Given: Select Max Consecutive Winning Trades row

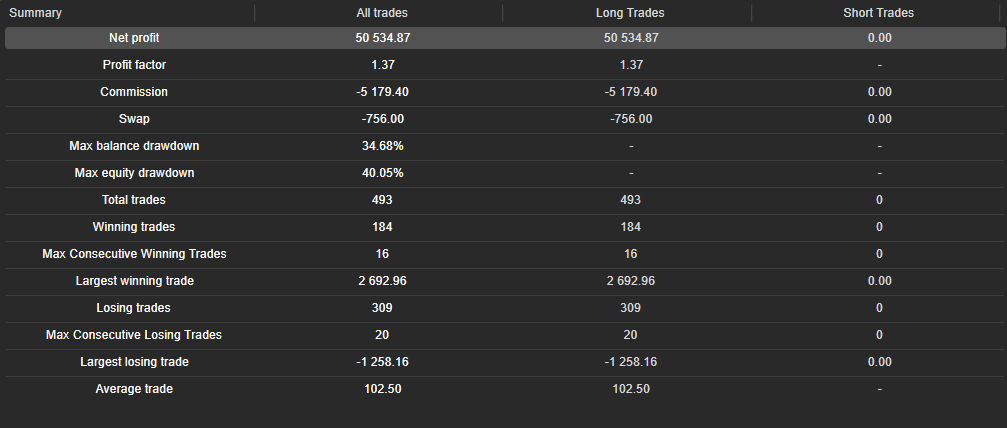Looking at the screenshot, I should click(x=134, y=254).
